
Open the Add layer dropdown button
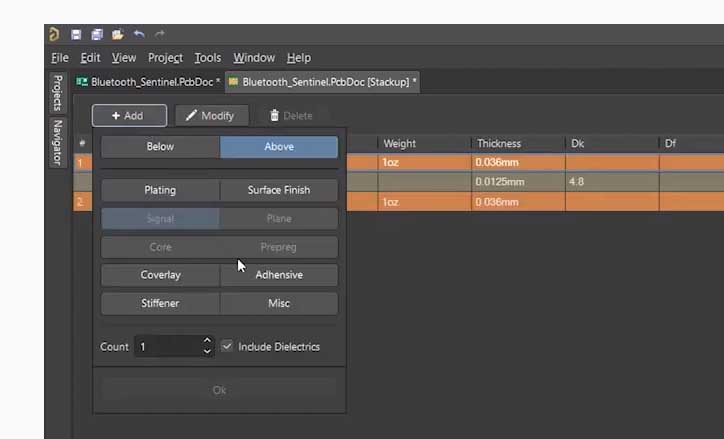click(x=128, y=116)
